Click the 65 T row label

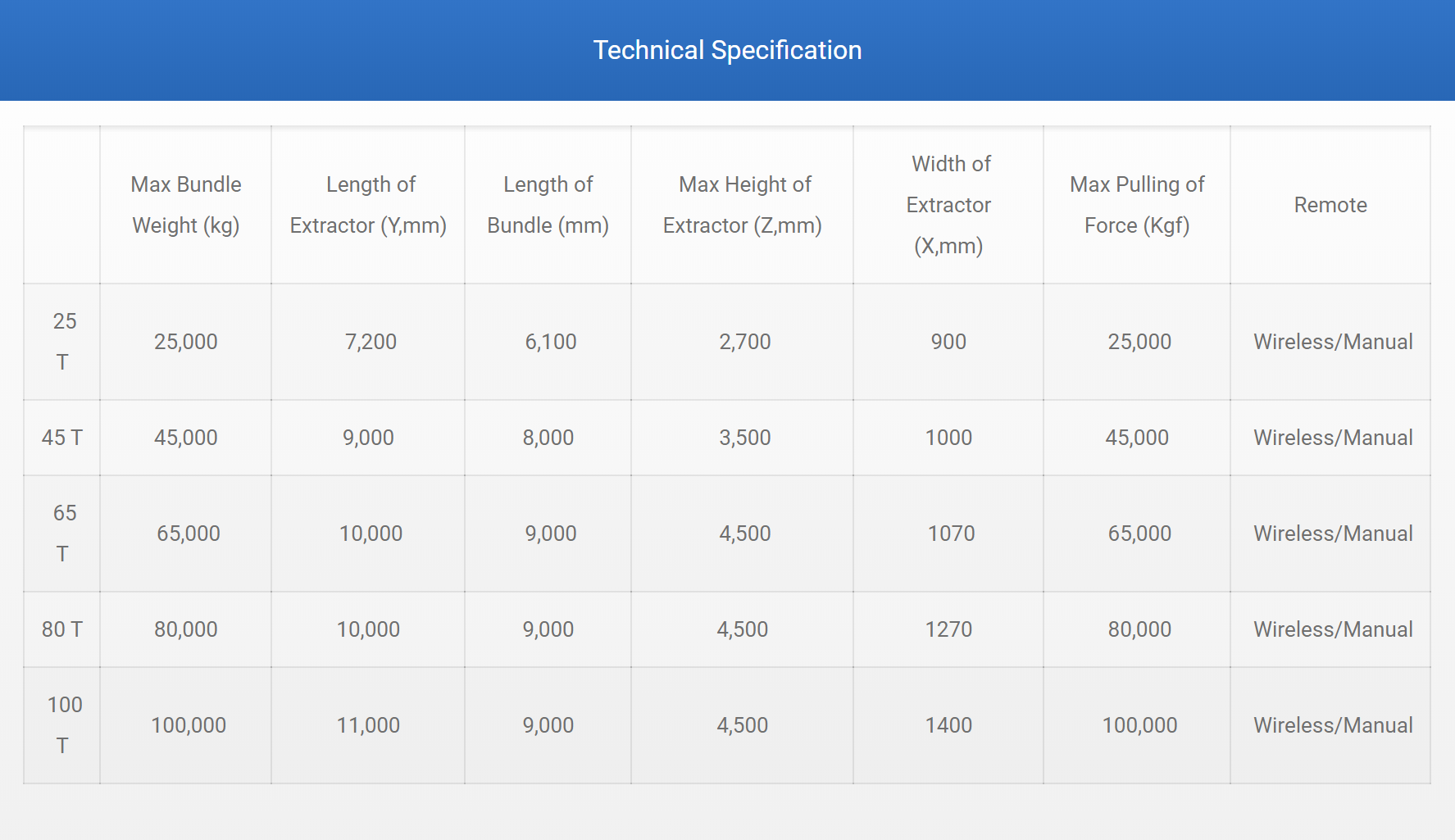(x=62, y=534)
